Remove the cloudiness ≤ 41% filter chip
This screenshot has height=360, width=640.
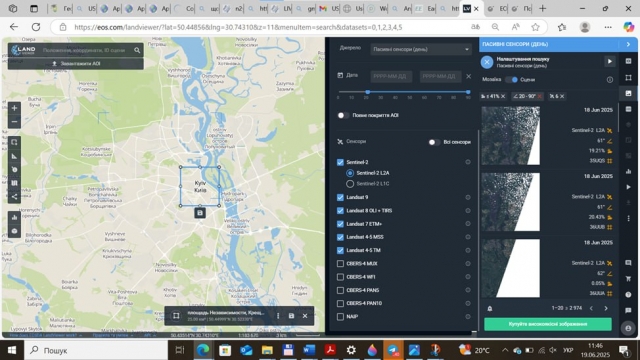[x=503, y=96]
